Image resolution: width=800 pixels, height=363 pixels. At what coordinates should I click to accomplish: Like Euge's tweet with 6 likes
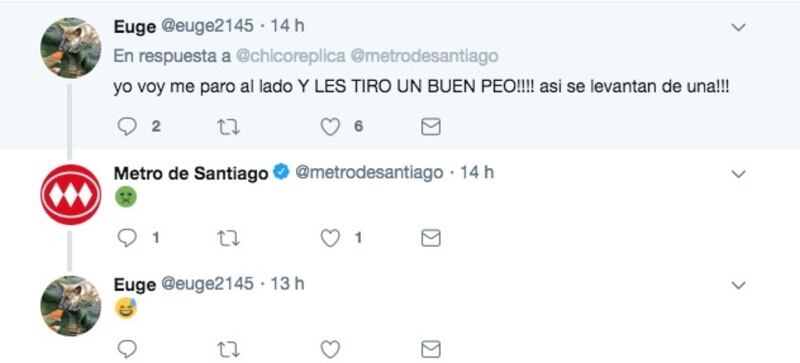click(x=330, y=127)
